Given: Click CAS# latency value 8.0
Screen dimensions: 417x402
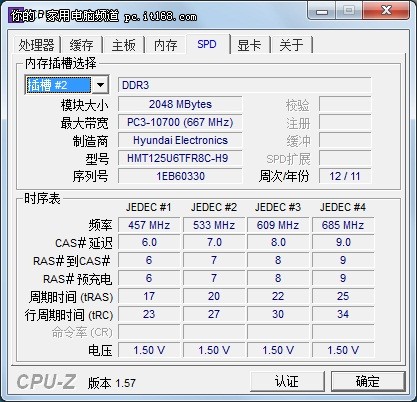Looking at the screenshot, I should [278, 242].
